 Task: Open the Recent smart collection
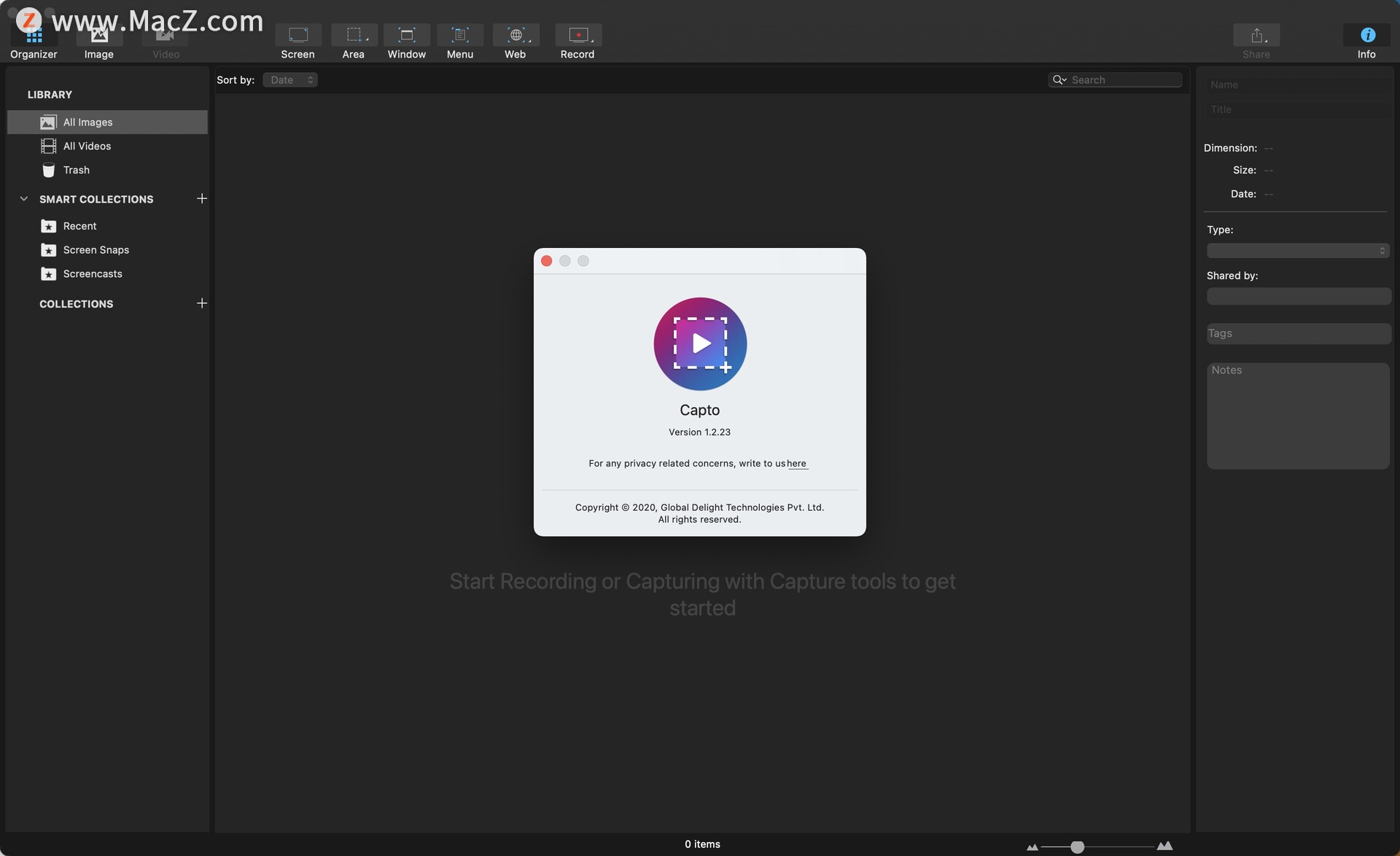107,226
